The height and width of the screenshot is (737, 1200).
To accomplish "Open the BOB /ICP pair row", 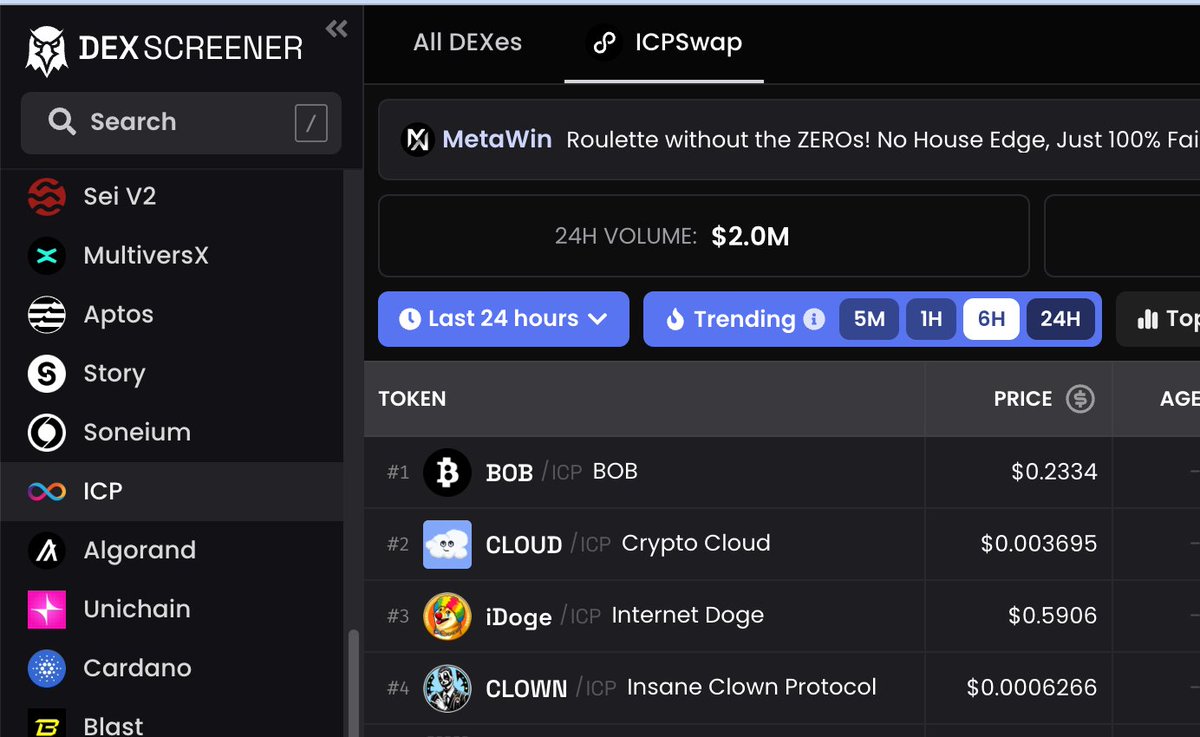I will pos(782,472).
